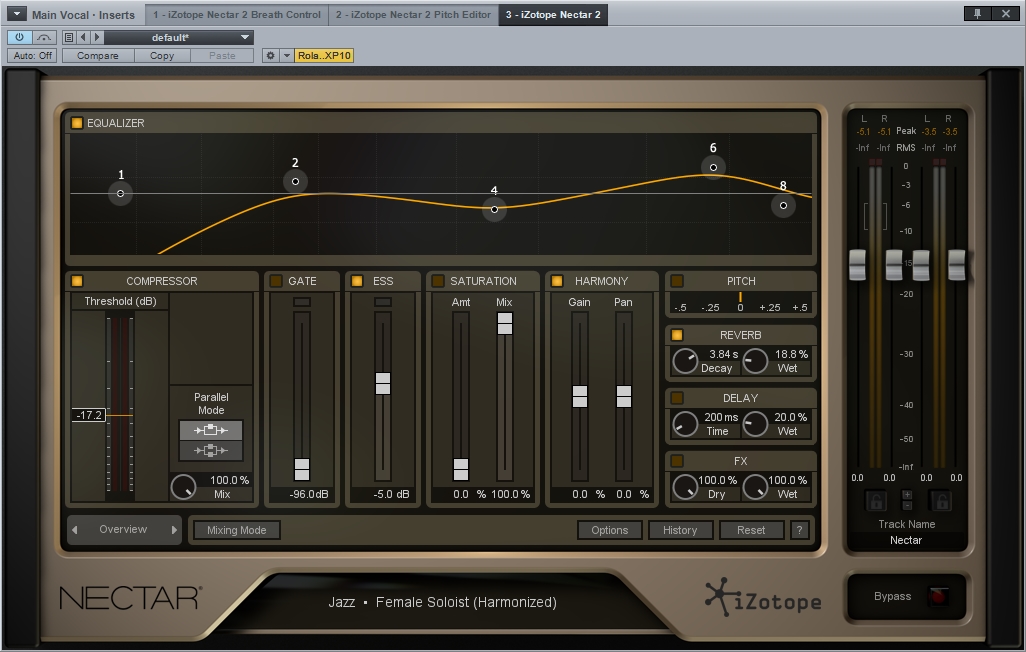The image size is (1026, 652).
Task: Click the plugin power activate icon
Action: coord(19,37)
